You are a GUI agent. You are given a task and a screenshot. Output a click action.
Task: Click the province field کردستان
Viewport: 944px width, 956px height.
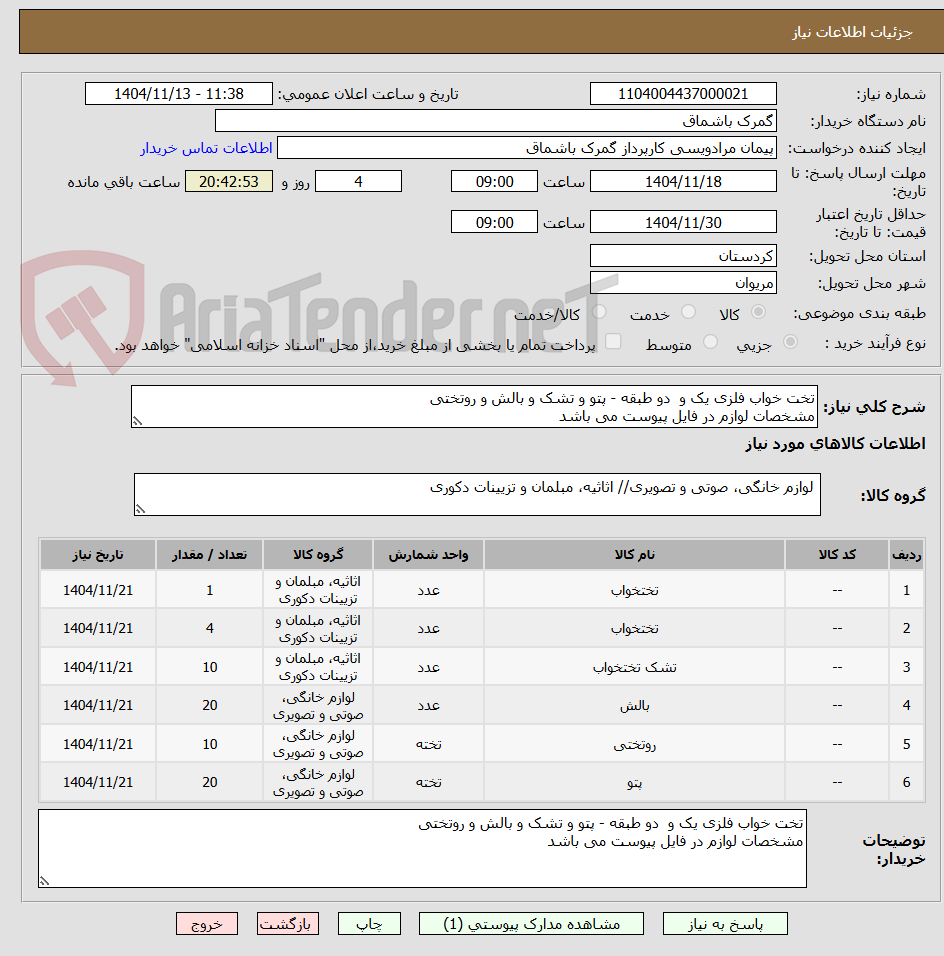683,255
